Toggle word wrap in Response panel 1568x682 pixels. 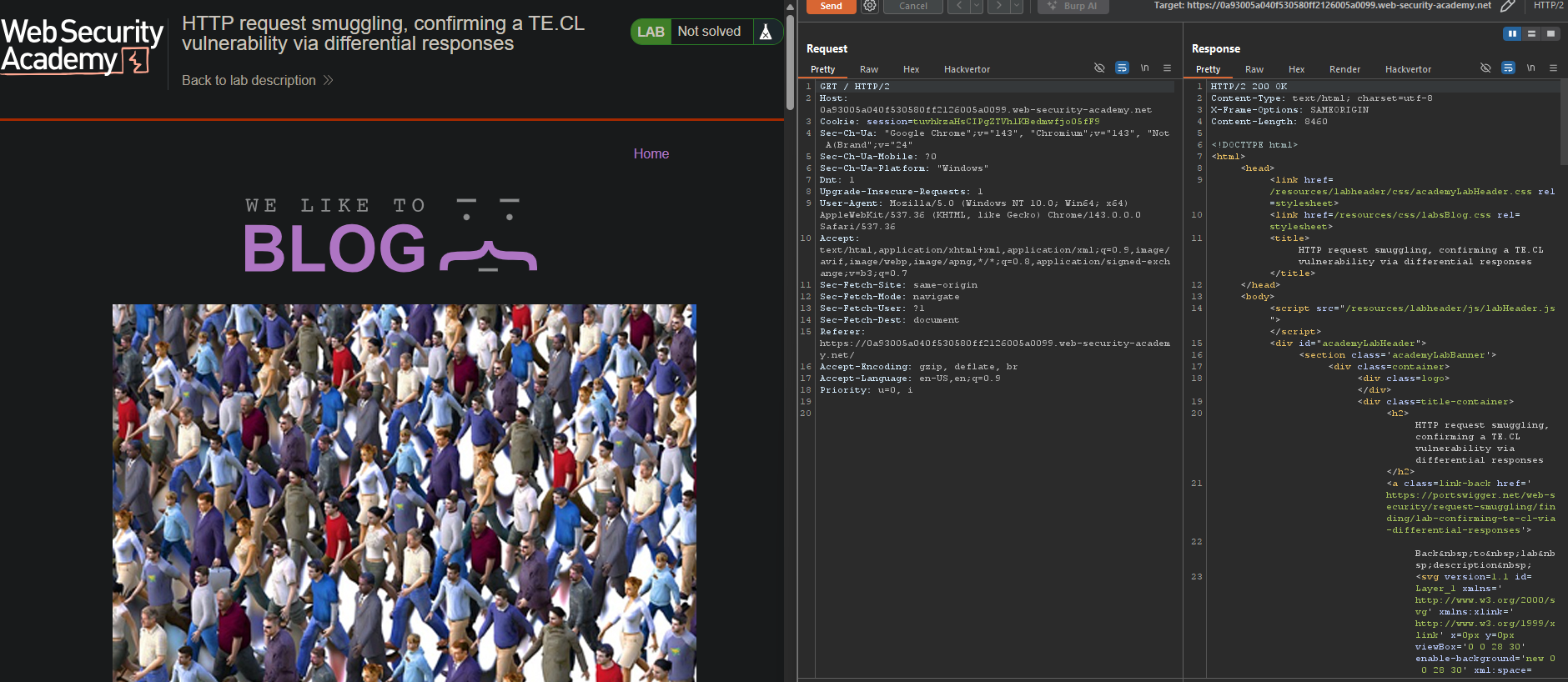pos(1508,68)
